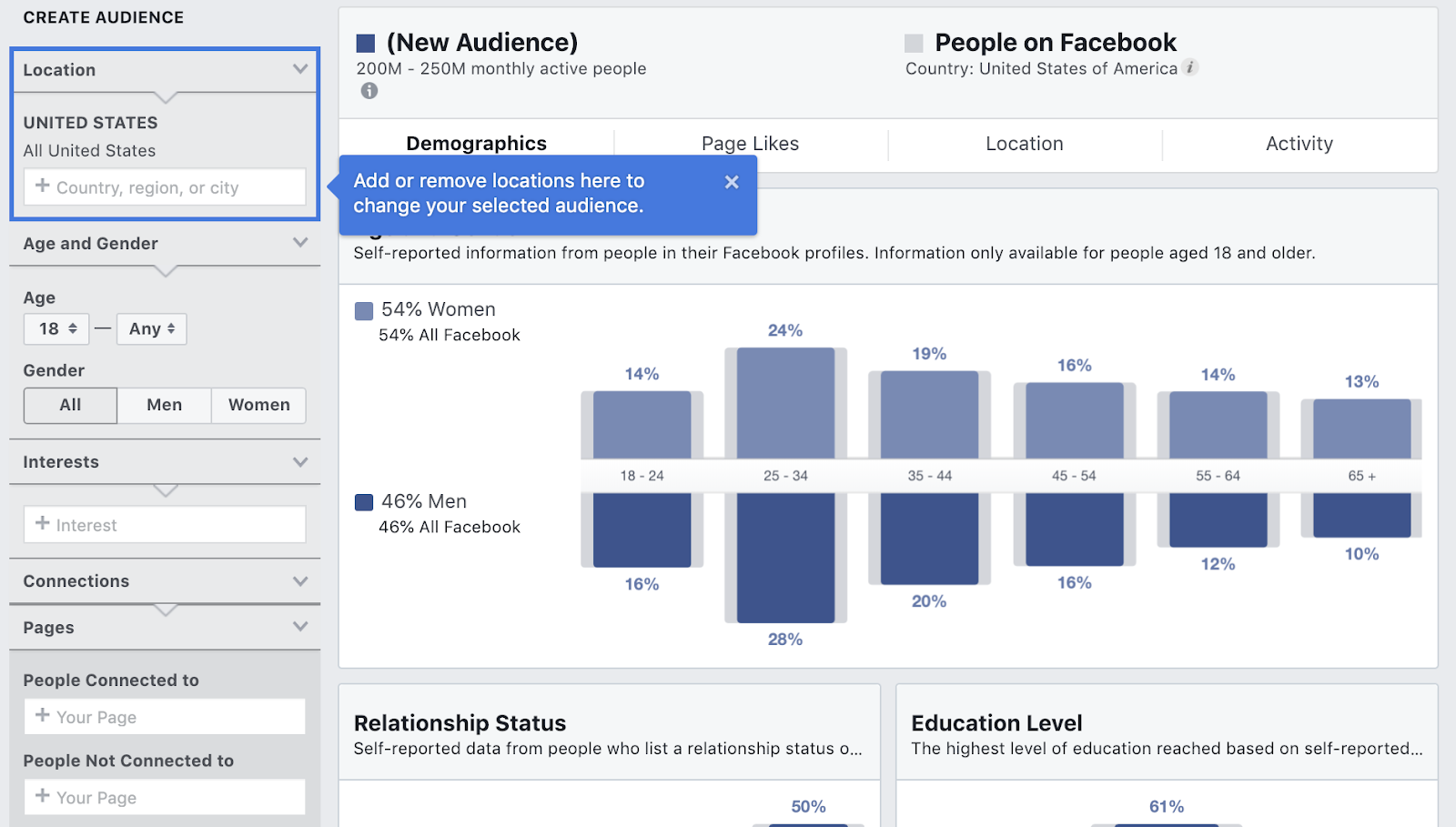
Task: Click the New Audience blue legend square
Action: [366, 43]
